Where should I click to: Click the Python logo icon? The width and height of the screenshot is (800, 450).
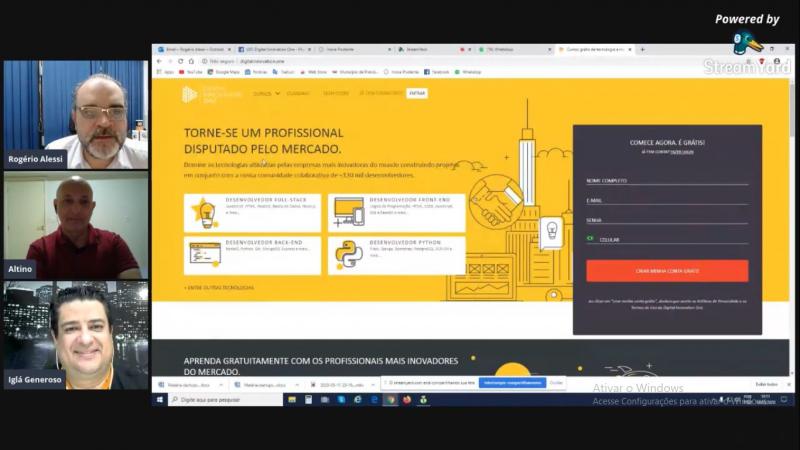pos(349,255)
